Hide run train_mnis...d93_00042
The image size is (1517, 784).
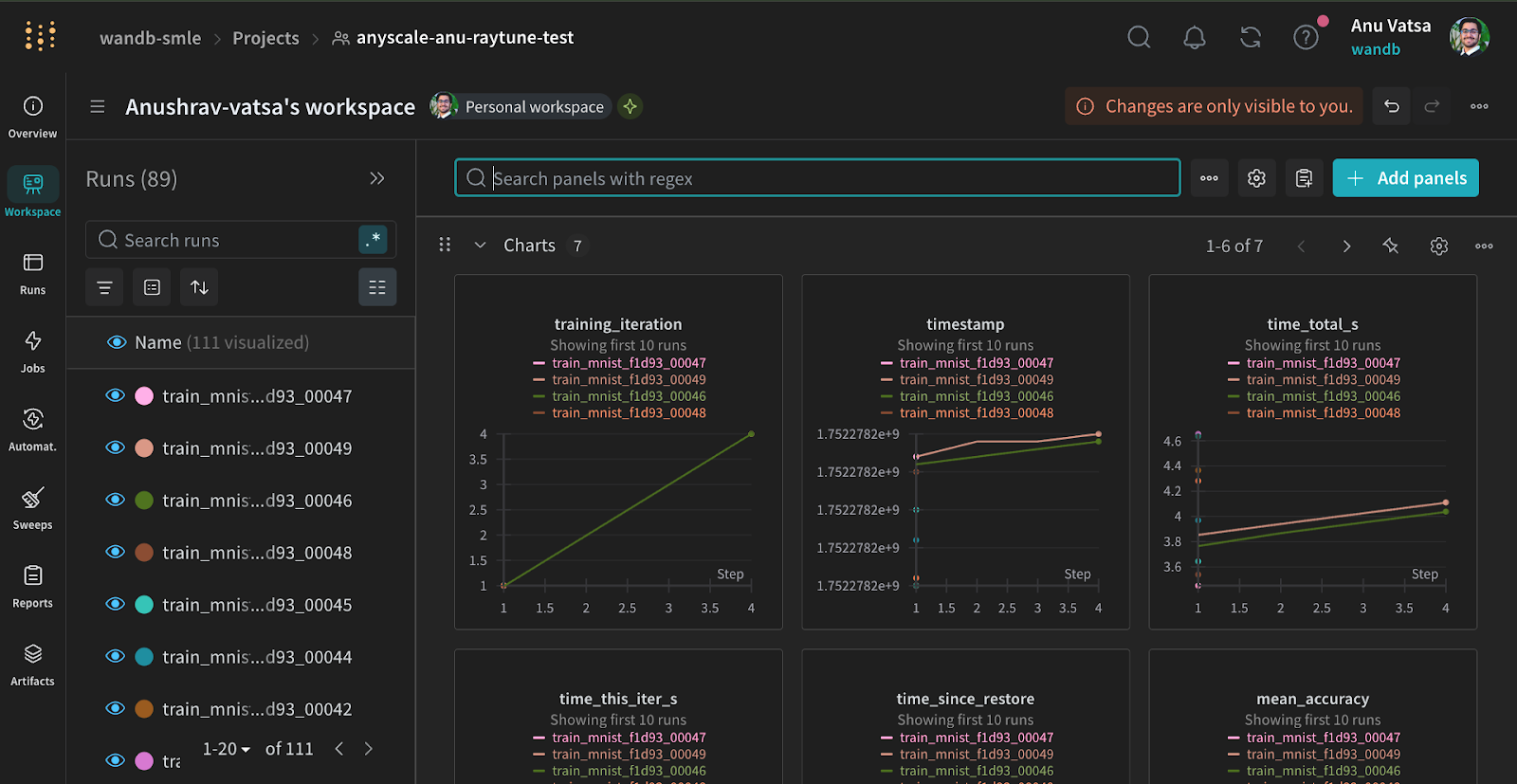[x=115, y=708]
